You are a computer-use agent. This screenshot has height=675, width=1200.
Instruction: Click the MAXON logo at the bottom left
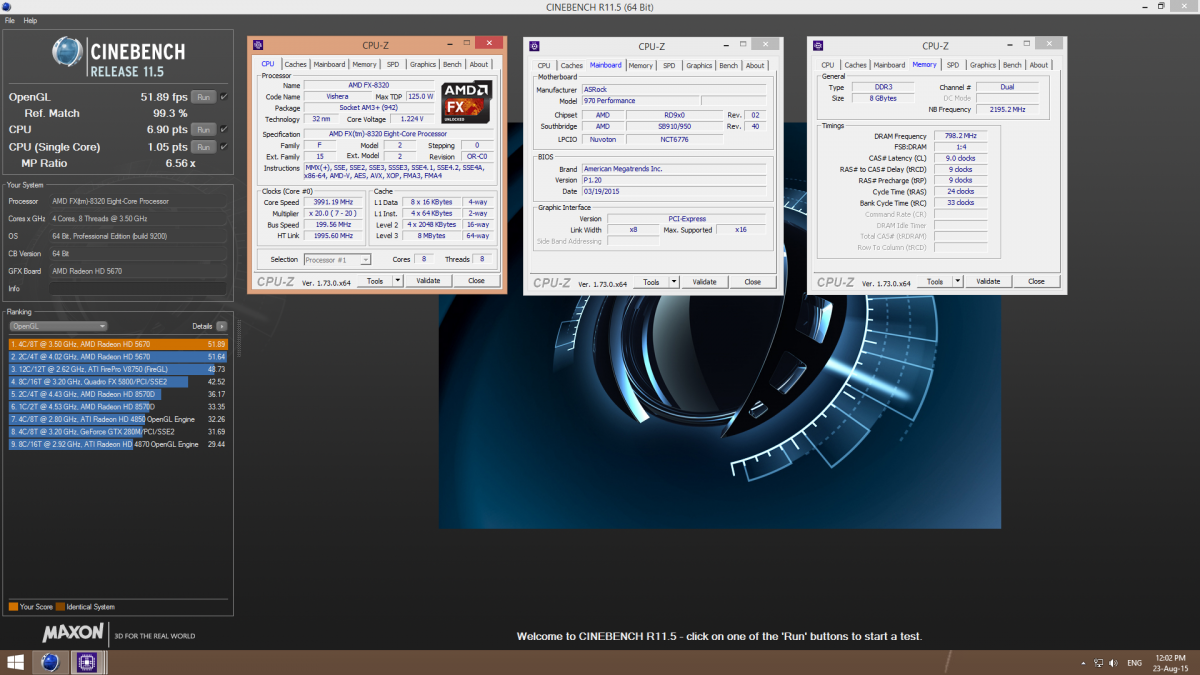(73, 633)
